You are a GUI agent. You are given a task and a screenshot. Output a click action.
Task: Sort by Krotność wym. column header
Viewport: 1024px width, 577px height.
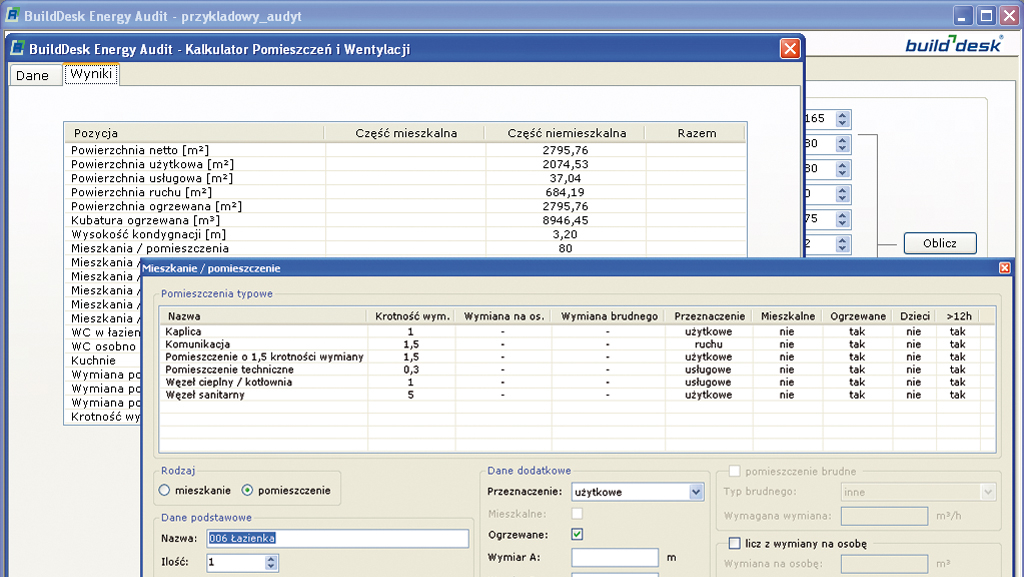(411, 316)
